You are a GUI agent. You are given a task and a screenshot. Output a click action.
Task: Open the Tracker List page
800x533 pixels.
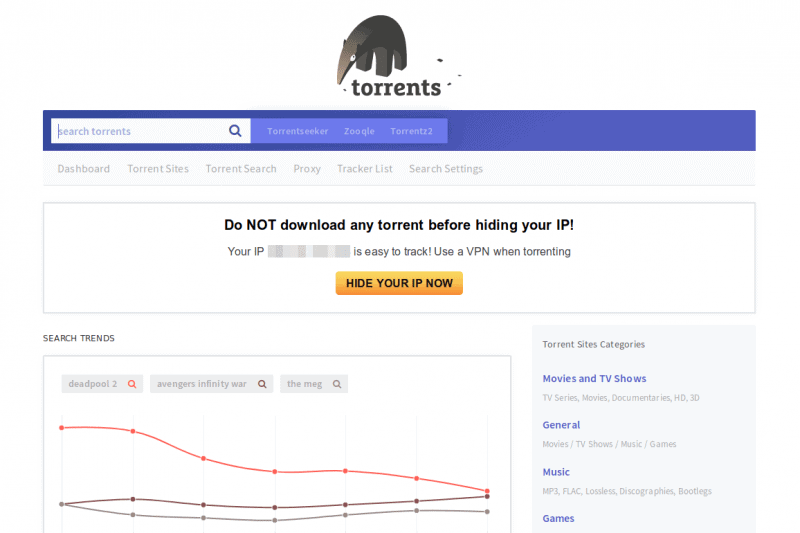click(x=365, y=169)
